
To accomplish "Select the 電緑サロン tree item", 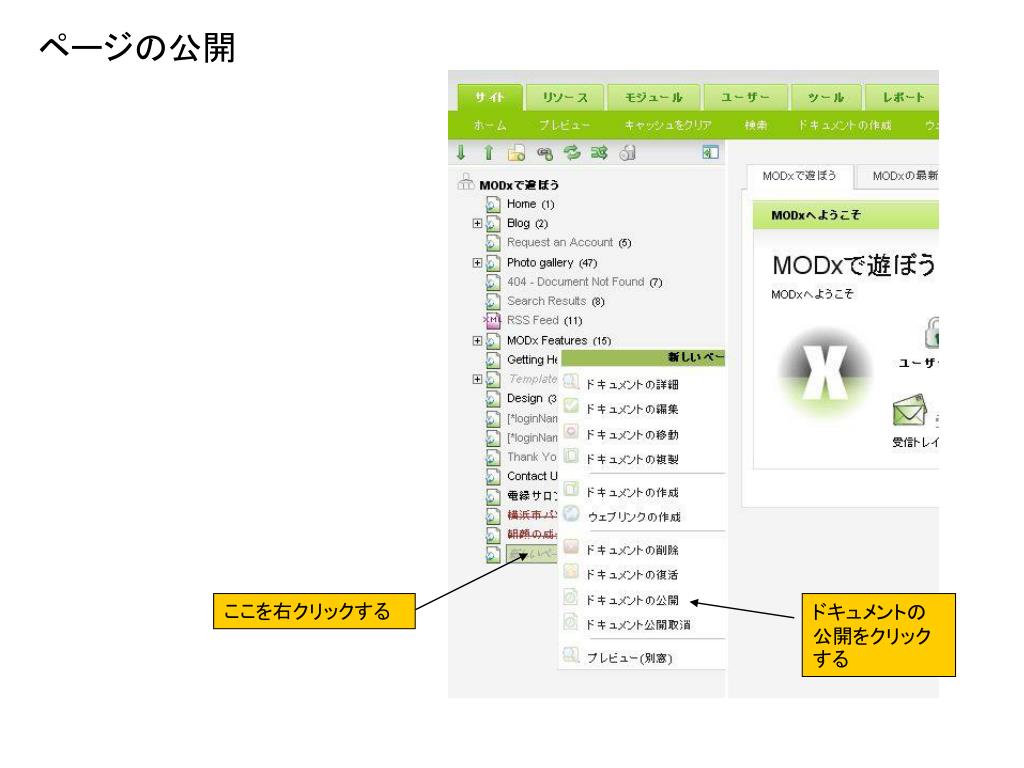I will [x=532, y=496].
